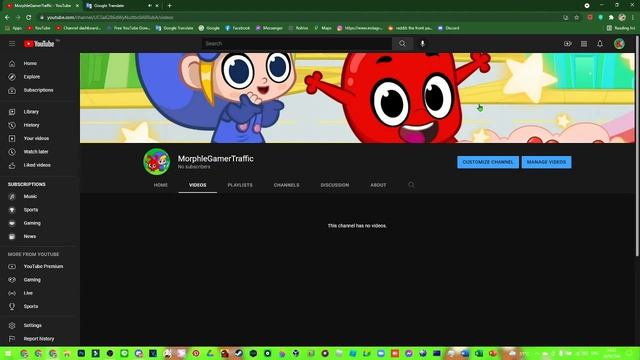The width and height of the screenshot is (640, 360).
Task: Select the Videos channel tab
Action: tap(198, 185)
